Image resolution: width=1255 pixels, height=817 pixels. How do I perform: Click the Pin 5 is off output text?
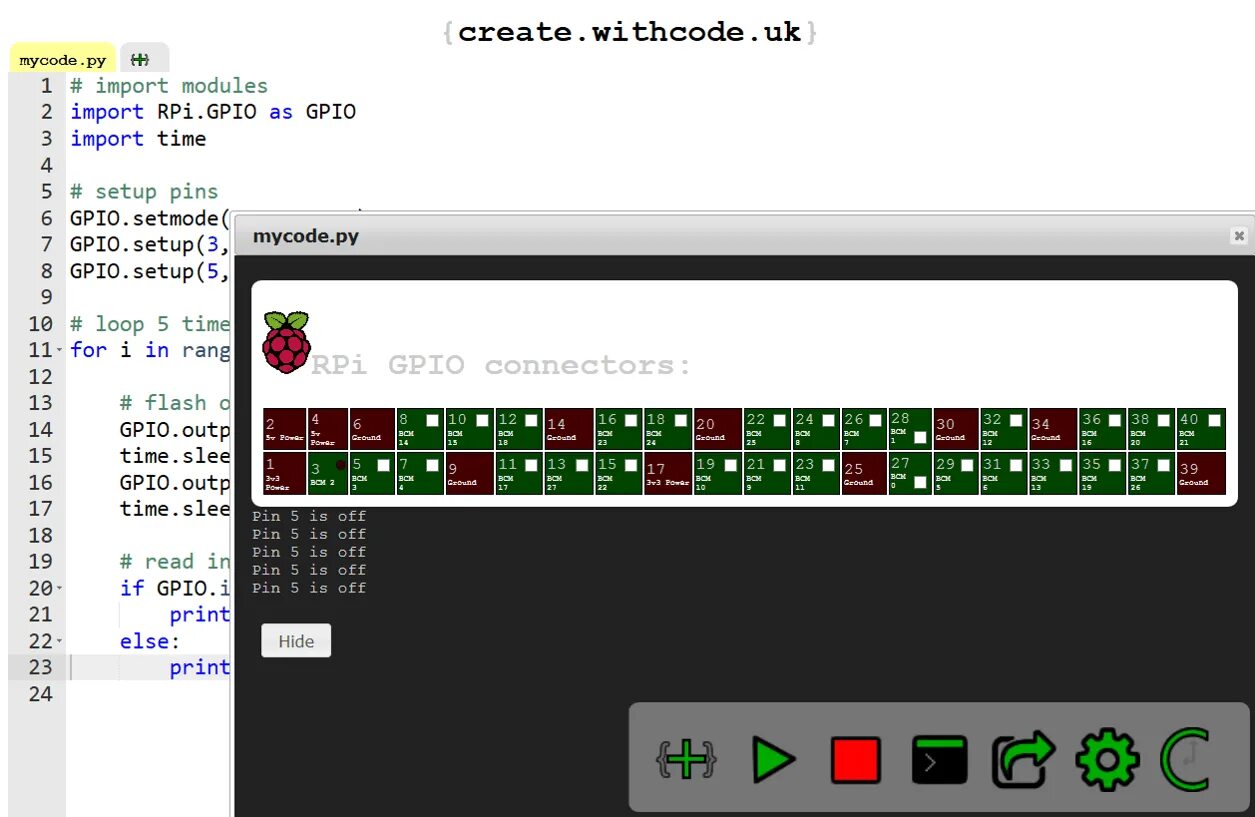pos(309,516)
